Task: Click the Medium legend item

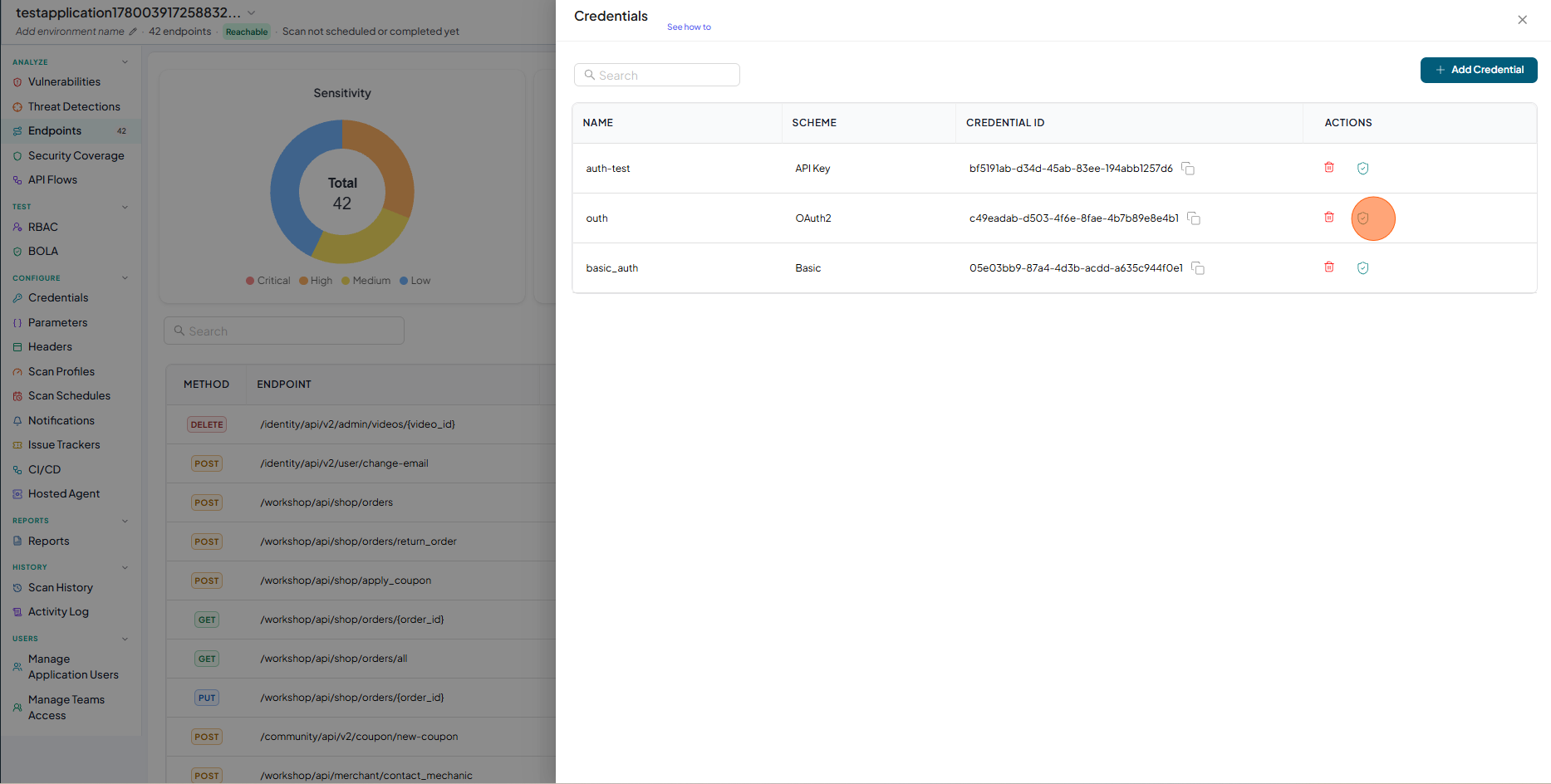Action: tap(366, 281)
